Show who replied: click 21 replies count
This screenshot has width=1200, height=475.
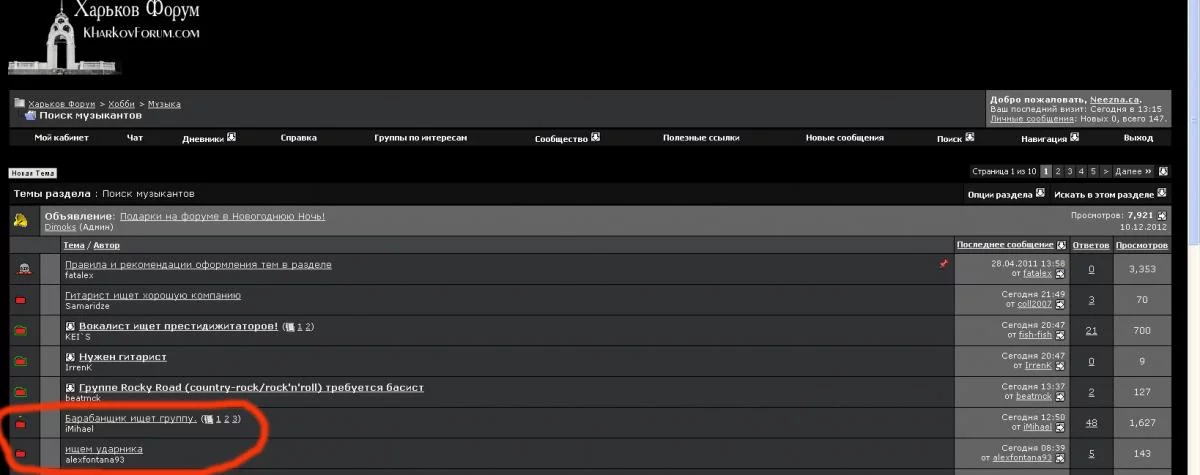tap(1091, 331)
